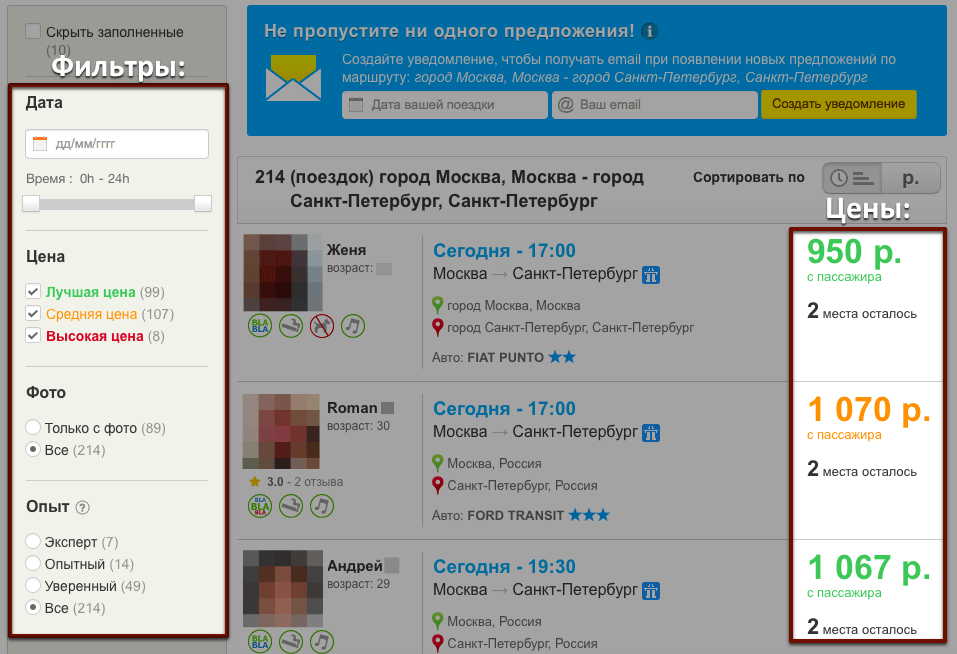The height and width of the screenshot is (654, 957).
Task: Click the smoking icon under Женя's photo
Action: (291, 325)
